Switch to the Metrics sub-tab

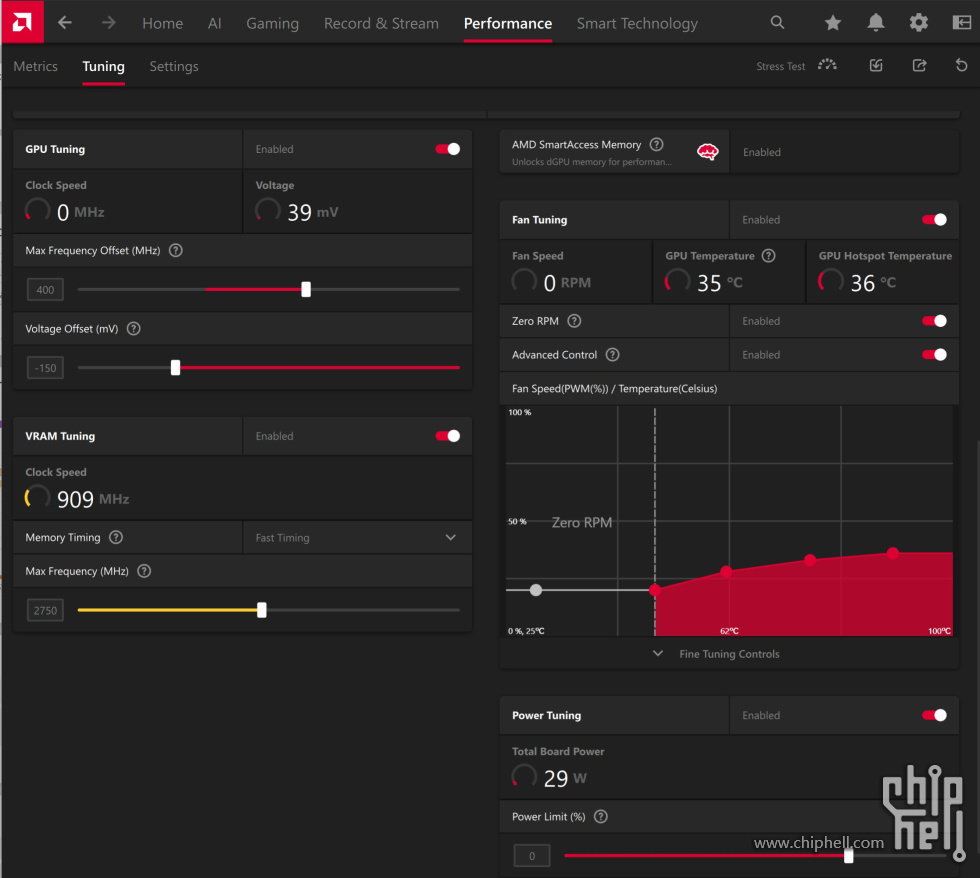(36, 66)
